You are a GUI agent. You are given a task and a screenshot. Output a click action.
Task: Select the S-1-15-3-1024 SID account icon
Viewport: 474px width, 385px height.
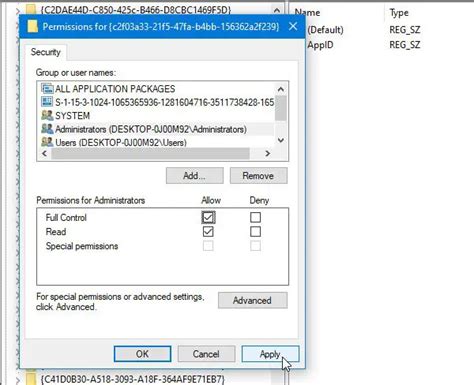point(47,102)
